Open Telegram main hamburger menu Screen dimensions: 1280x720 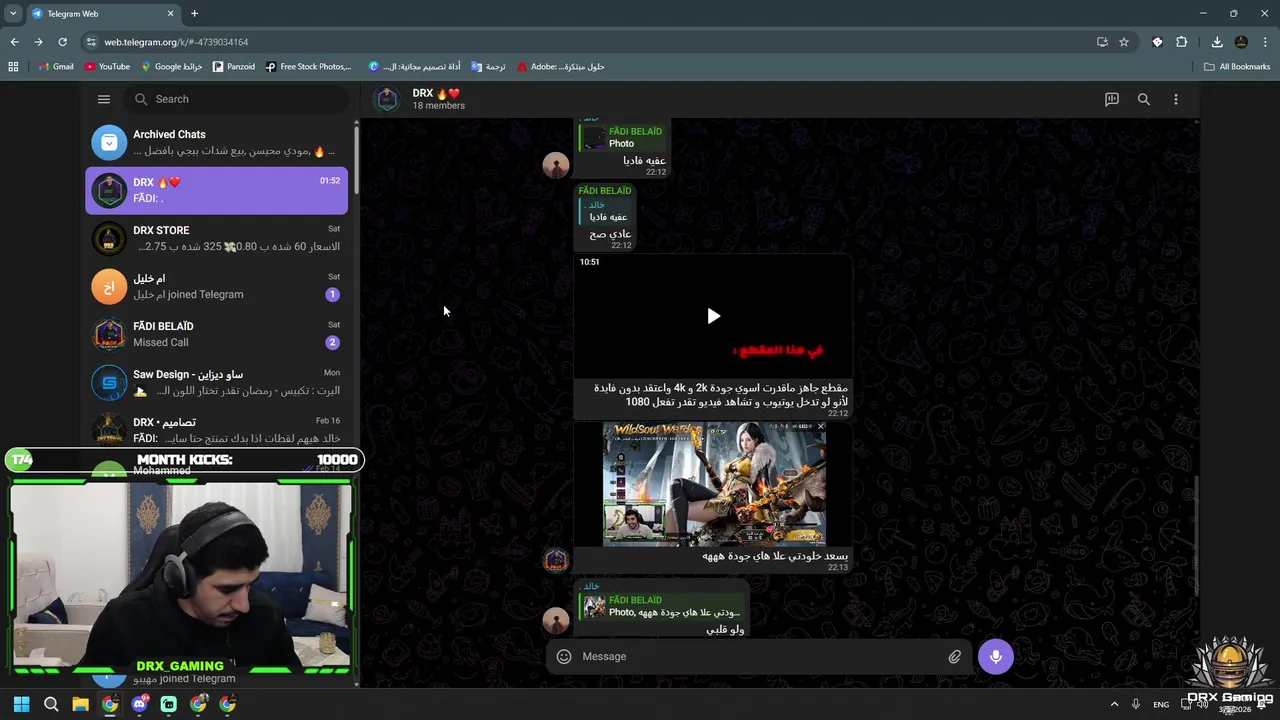104,99
